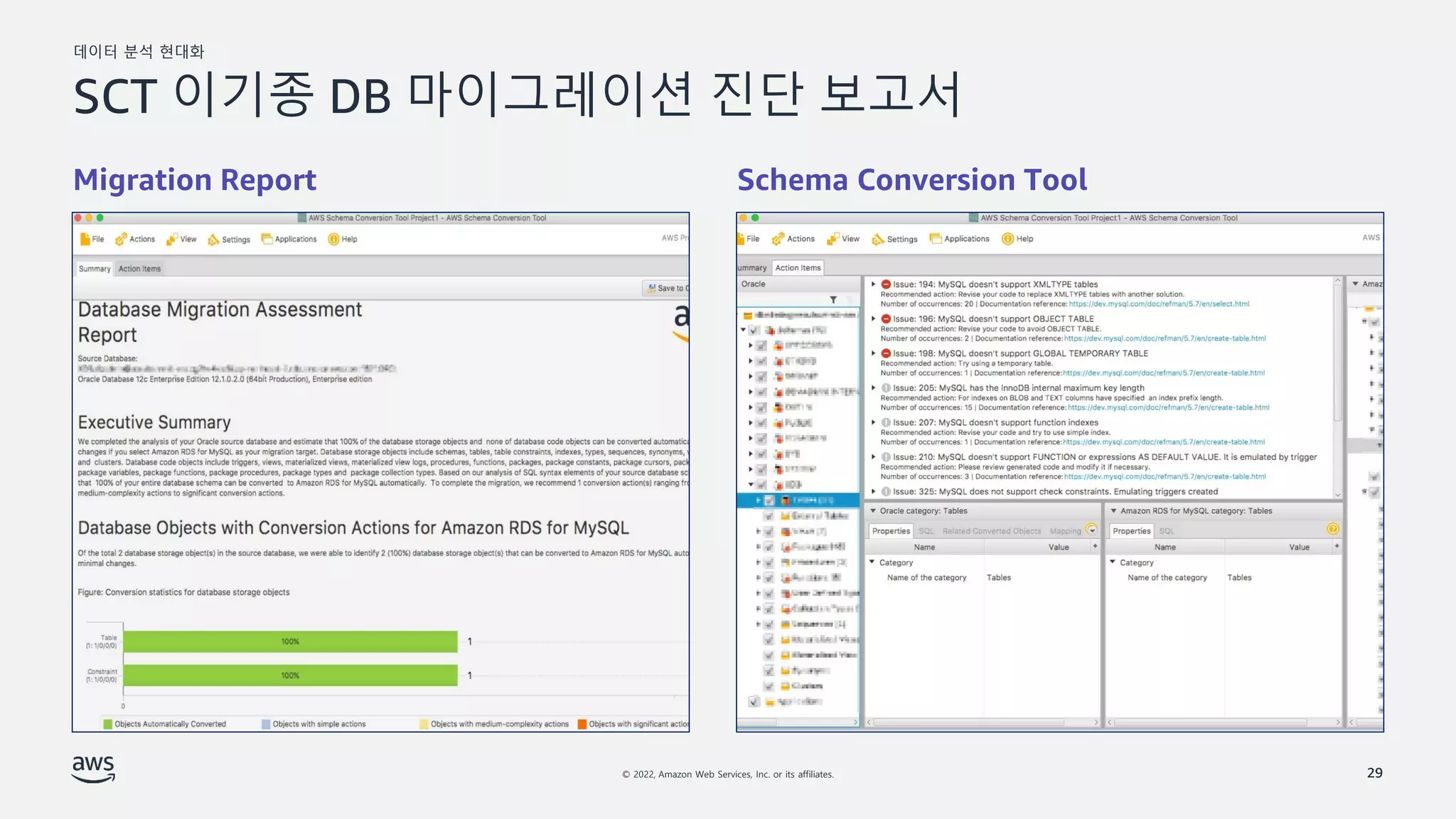
Task: Click the Settings icon in the right window
Action: click(x=878, y=239)
